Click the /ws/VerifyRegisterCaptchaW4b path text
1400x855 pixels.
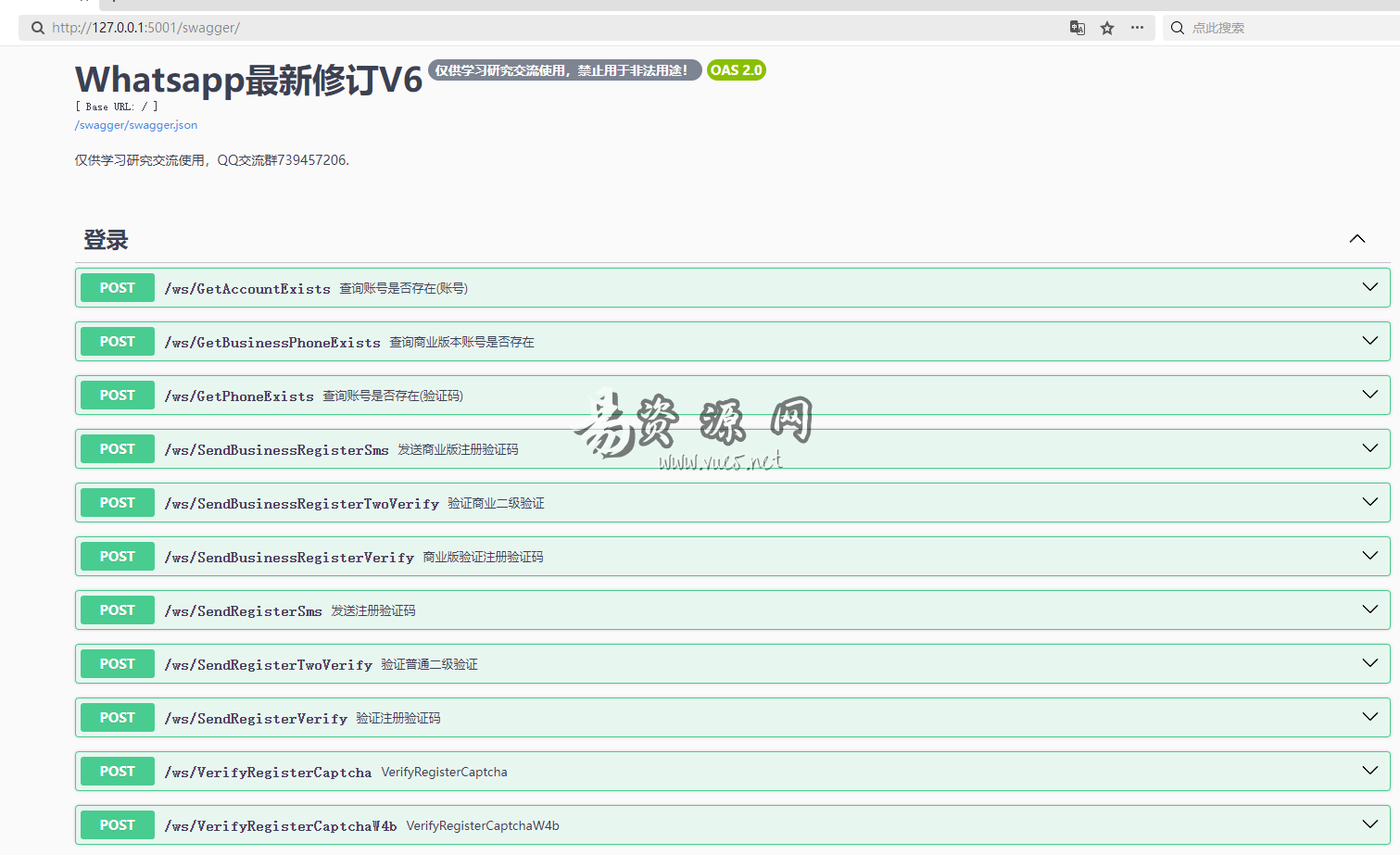281,826
